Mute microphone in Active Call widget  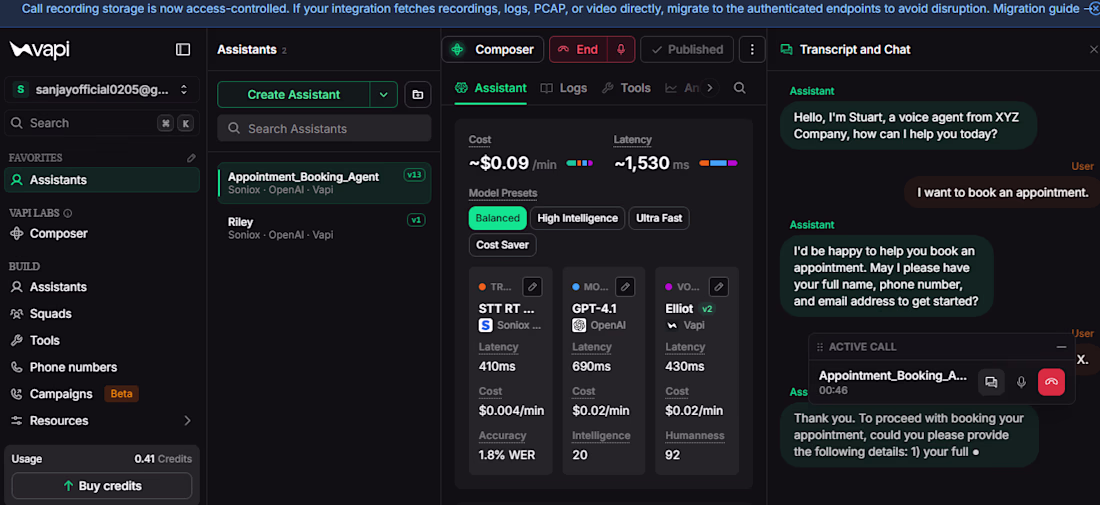[1021, 382]
